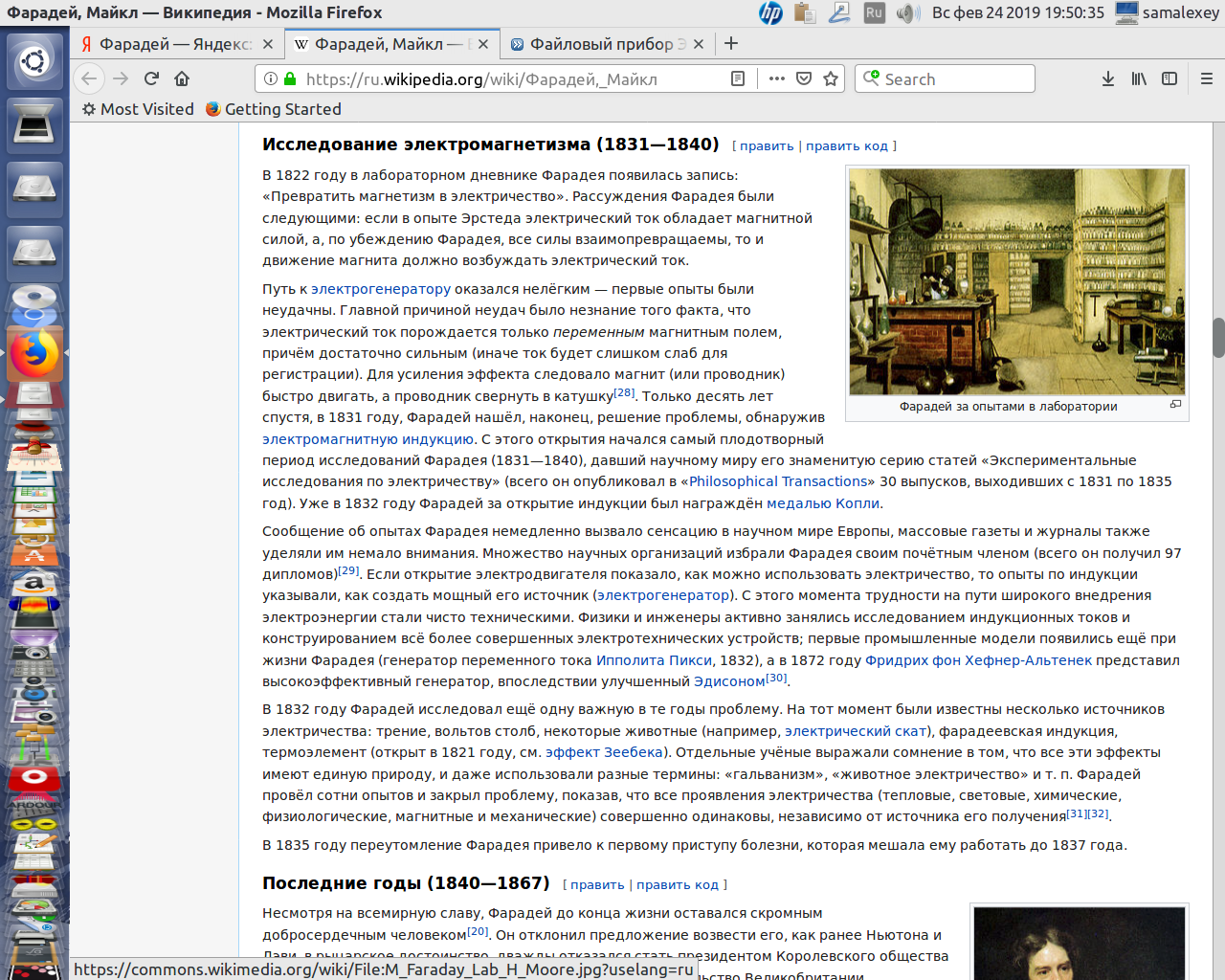This screenshot has width=1225, height=980.
Task: Open the медалью Копли link
Action: tap(823, 503)
